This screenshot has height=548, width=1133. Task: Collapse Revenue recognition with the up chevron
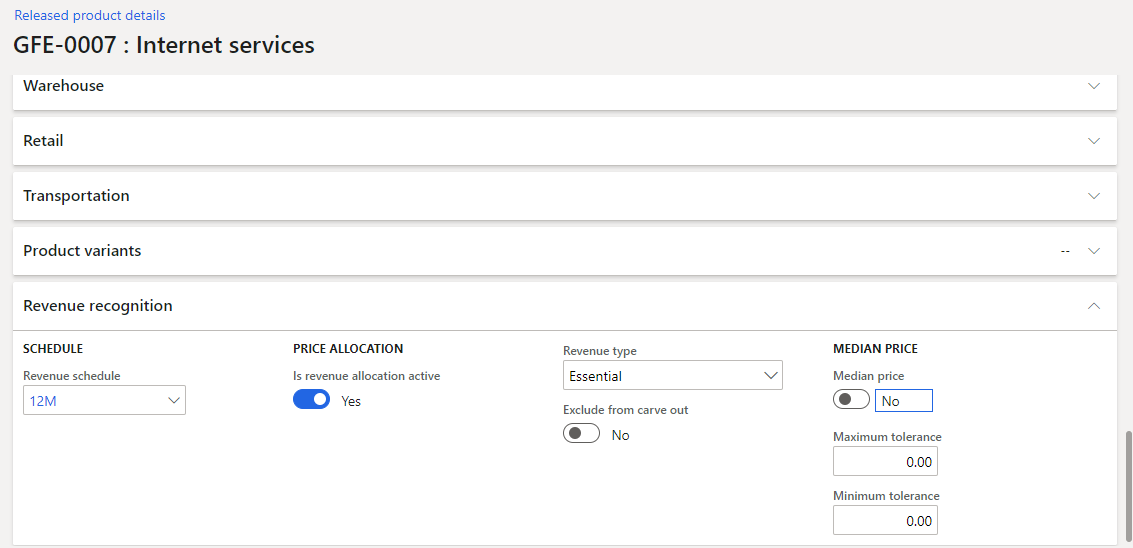[1093, 306]
